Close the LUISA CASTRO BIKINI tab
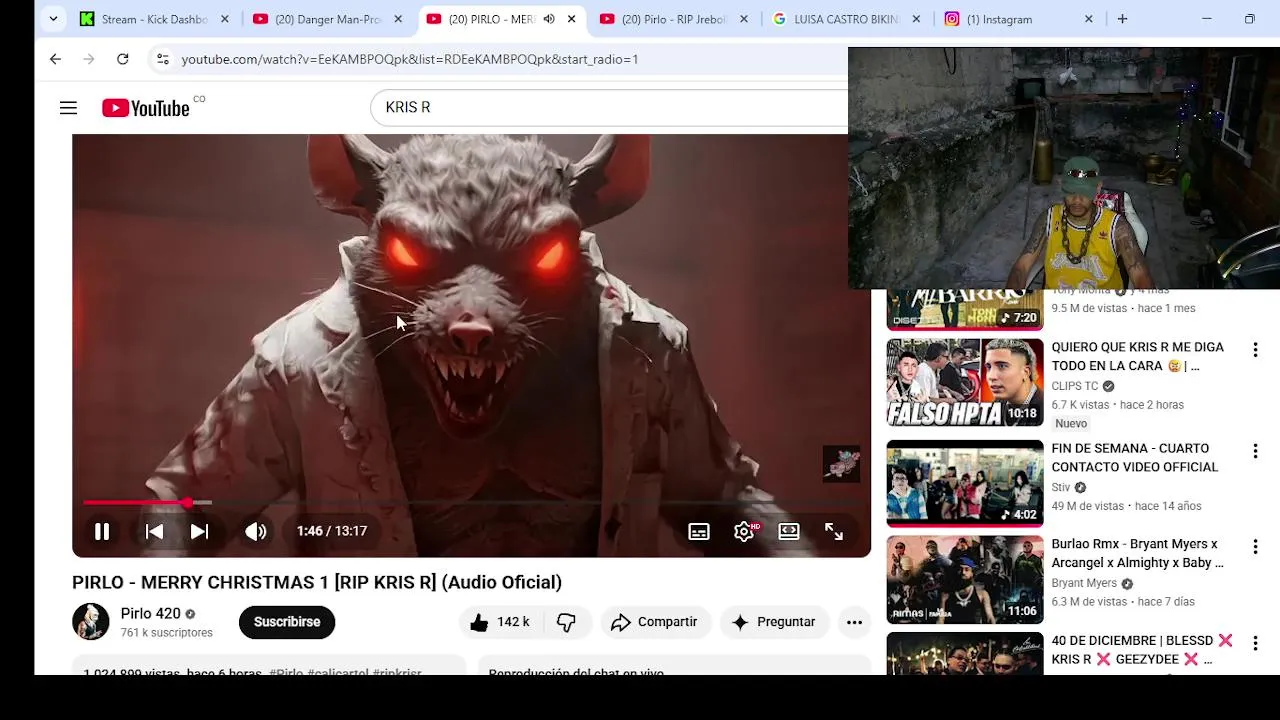Viewport: 1280px width, 720px height. click(x=916, y=19)
